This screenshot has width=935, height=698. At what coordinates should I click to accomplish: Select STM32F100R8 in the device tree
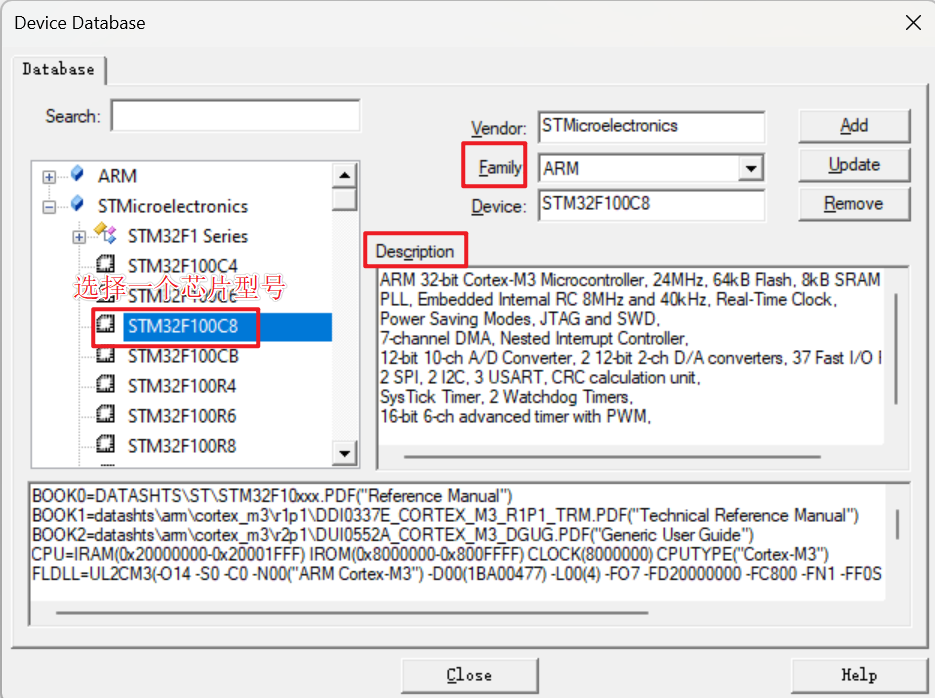pos(182,446)
